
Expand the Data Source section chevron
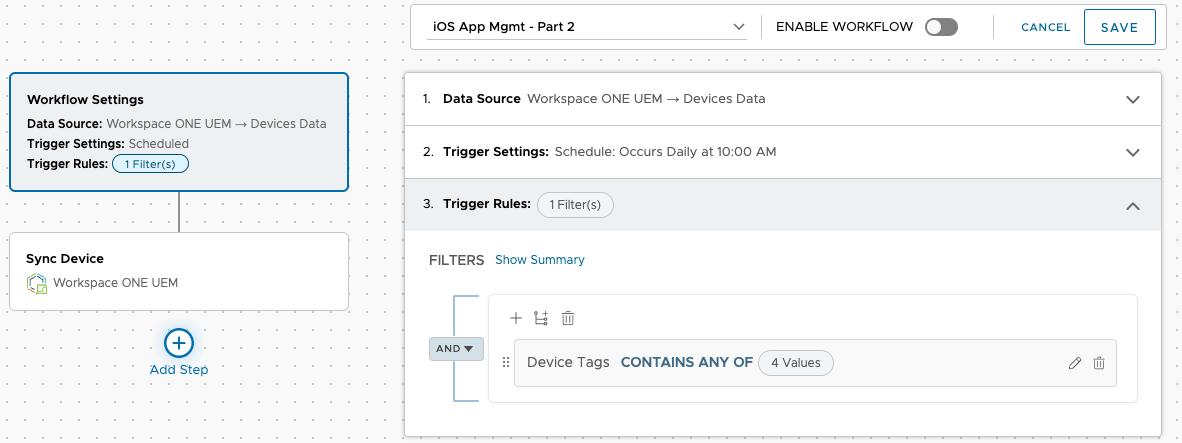coord(1132,99)
